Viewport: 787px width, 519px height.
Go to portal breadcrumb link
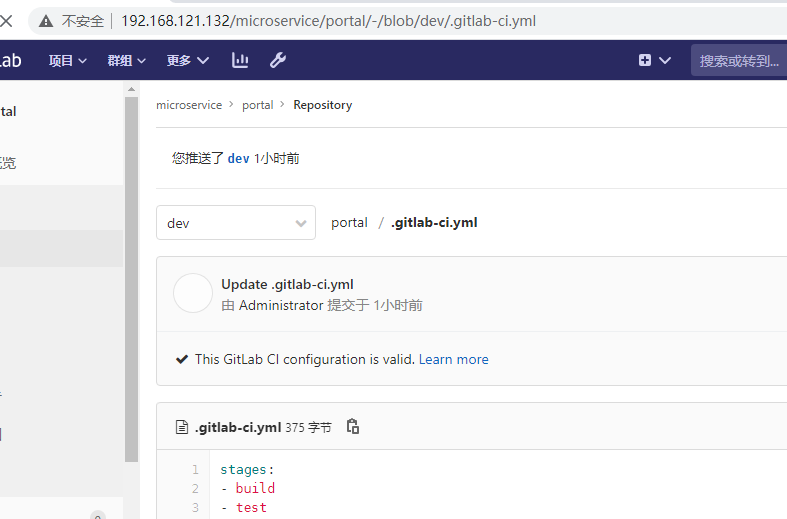click(257, 105)
